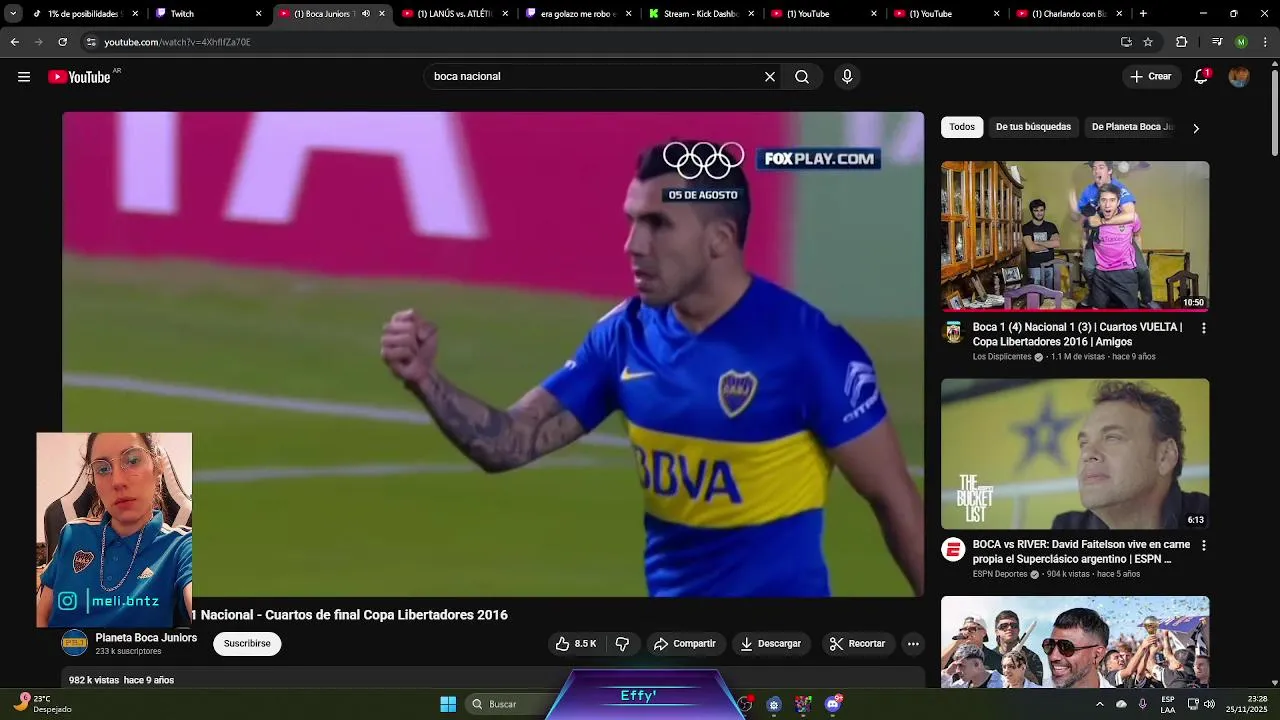
Task: Show hidden tray icons chevron
Action: point(1099,704)
